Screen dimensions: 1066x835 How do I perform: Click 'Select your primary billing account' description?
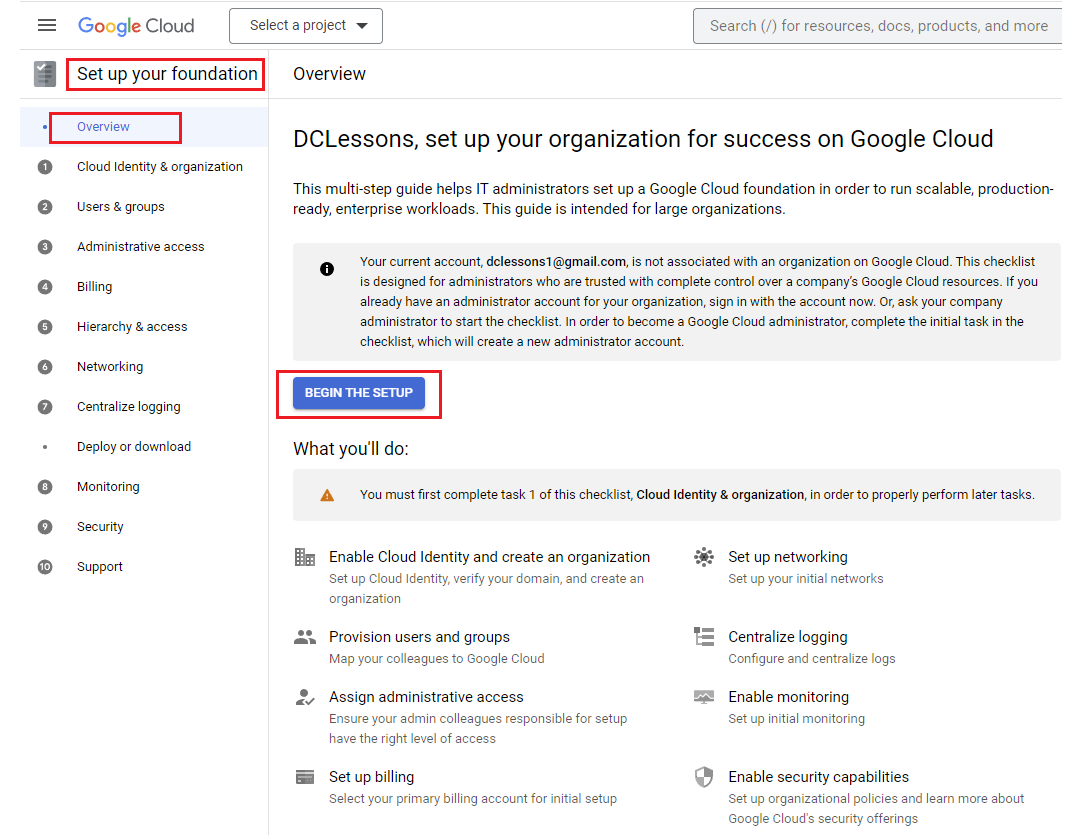point(473,799)
